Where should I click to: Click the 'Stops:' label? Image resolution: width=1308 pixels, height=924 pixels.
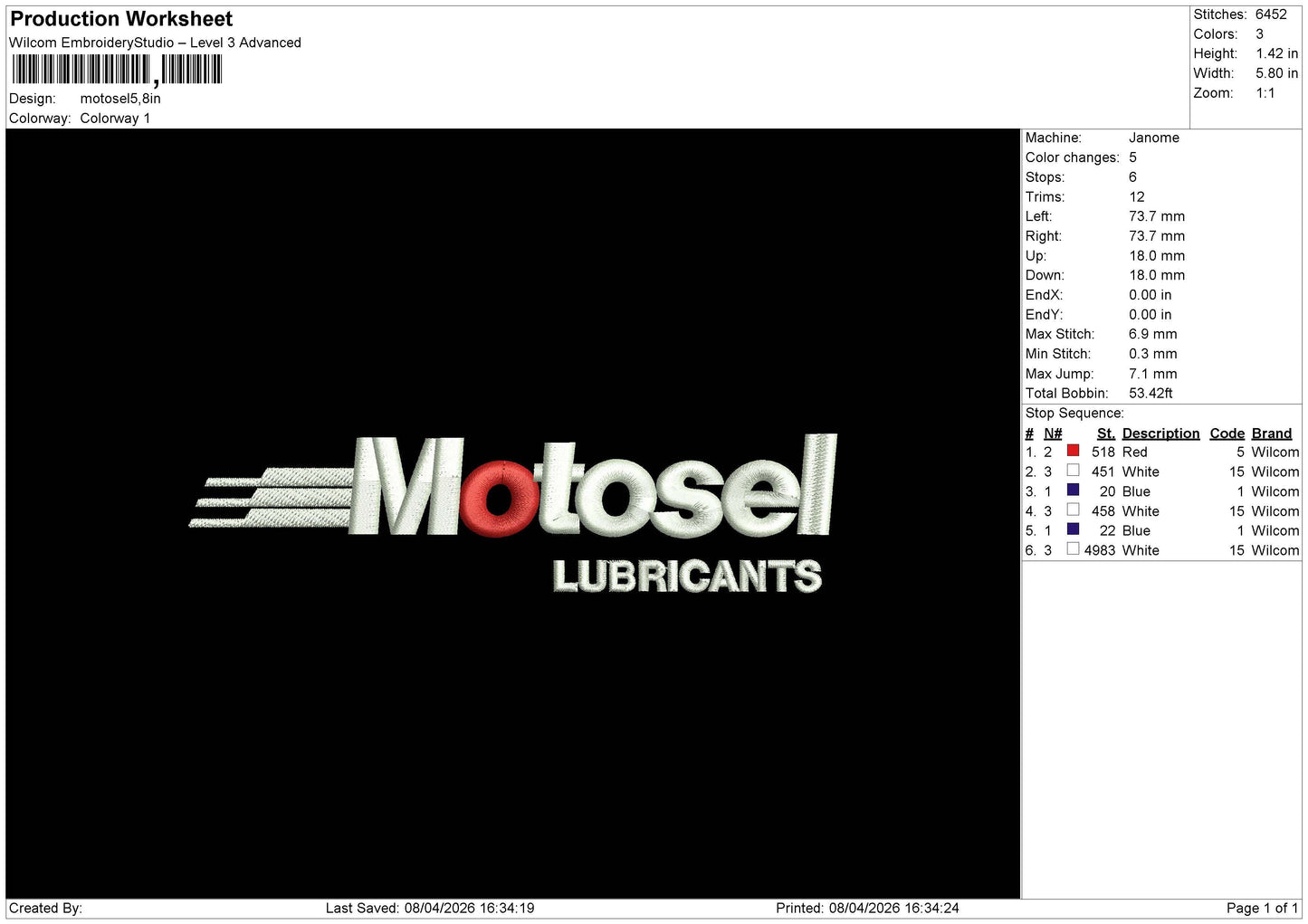tap(1045, 177)
